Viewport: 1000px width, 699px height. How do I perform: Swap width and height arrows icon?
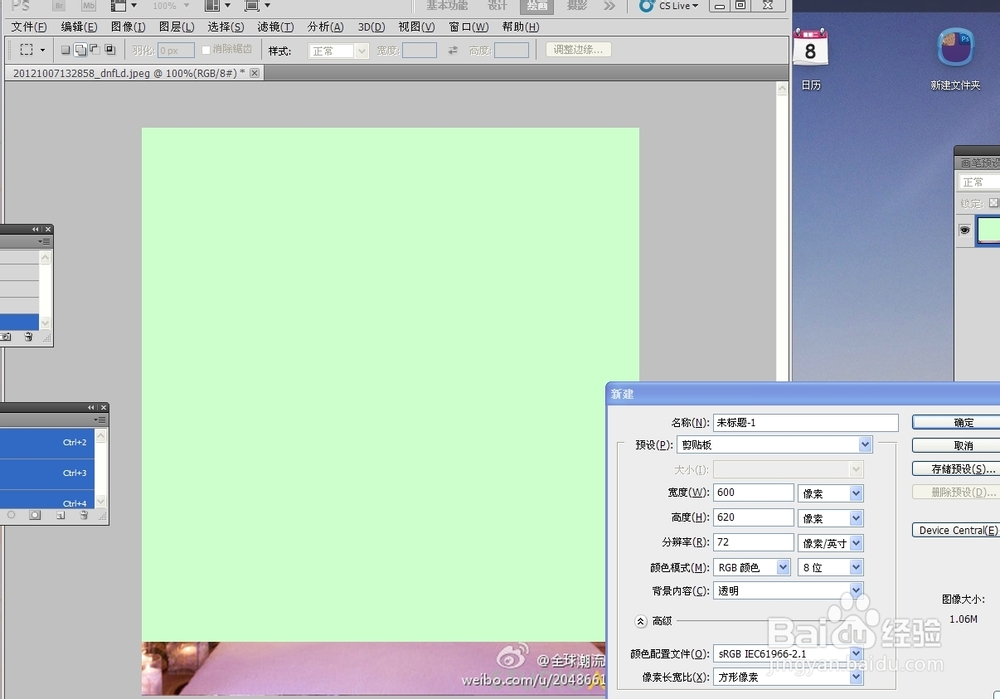tap(453, 50)
